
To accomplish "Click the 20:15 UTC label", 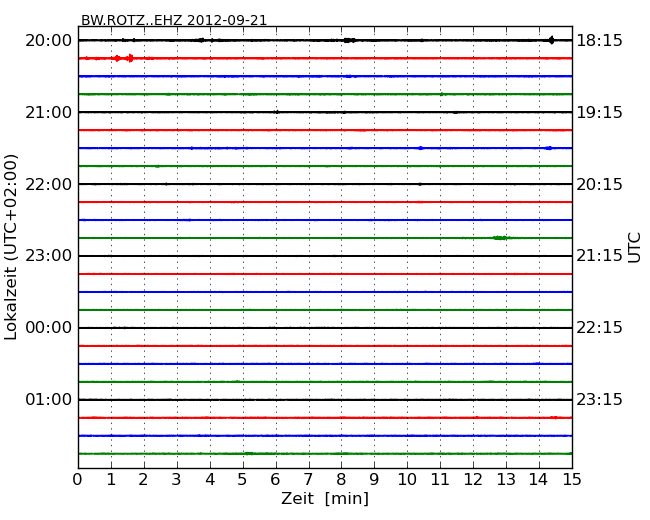I will pyautogui.click(x=599, y=184).
